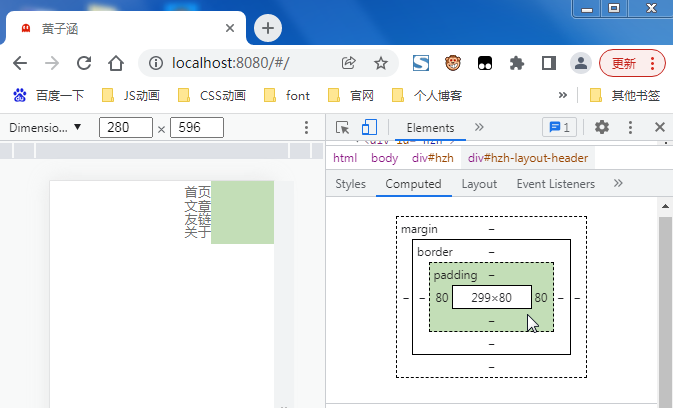
Task: View site information icon in address bar
Action: pyautogui.click(x=156, y=63)
